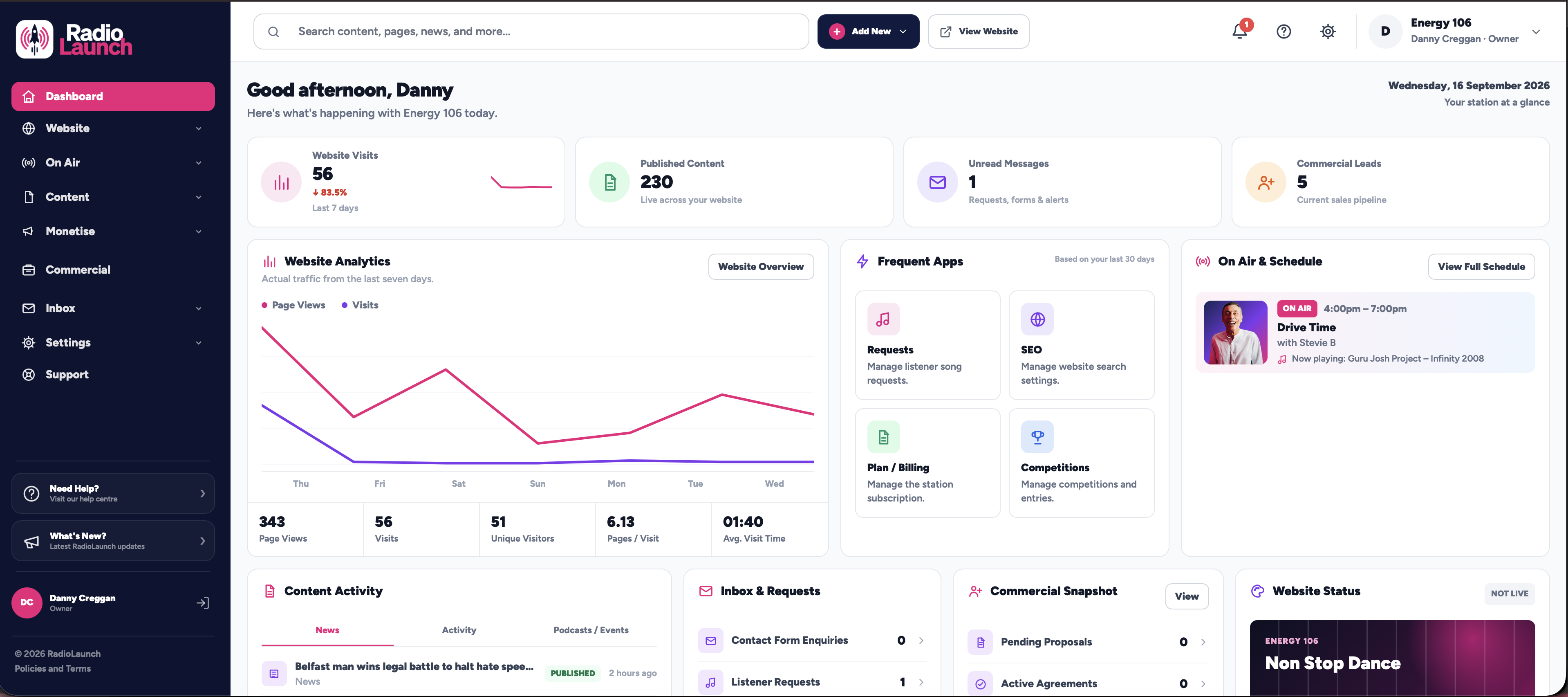Click the ON AIR badge
Image resolution: width=1568 pixels, height=697 pixels.
coord(1297,309)
